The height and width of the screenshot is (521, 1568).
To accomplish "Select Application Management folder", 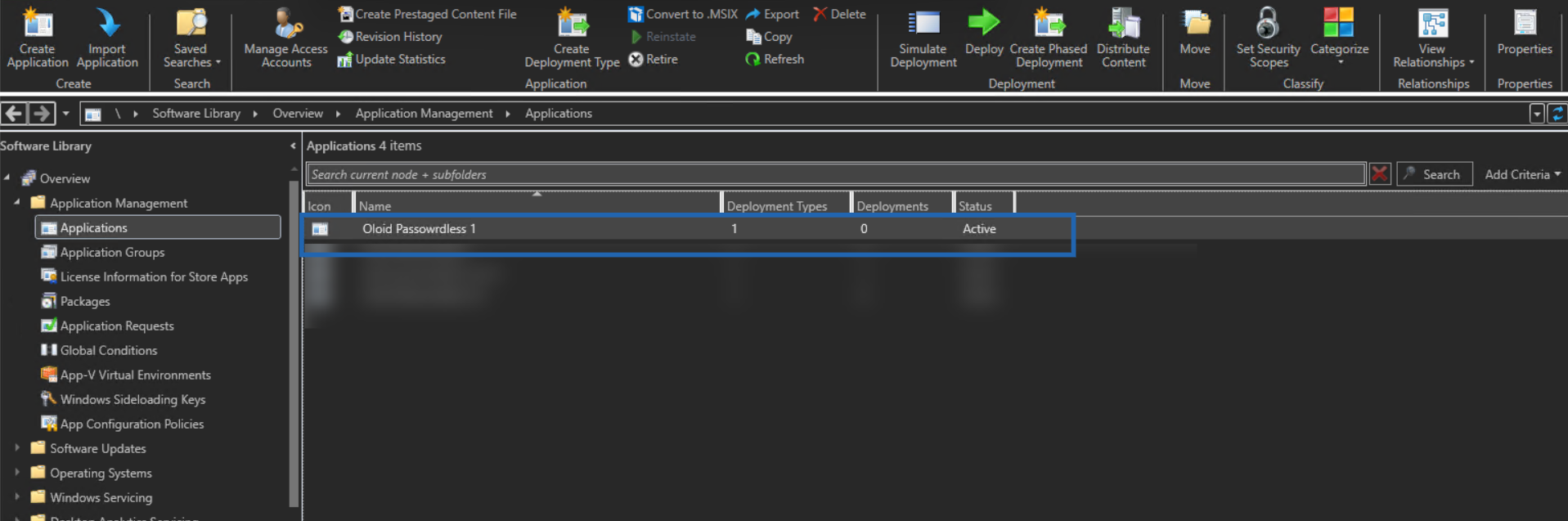I will 119,203.
